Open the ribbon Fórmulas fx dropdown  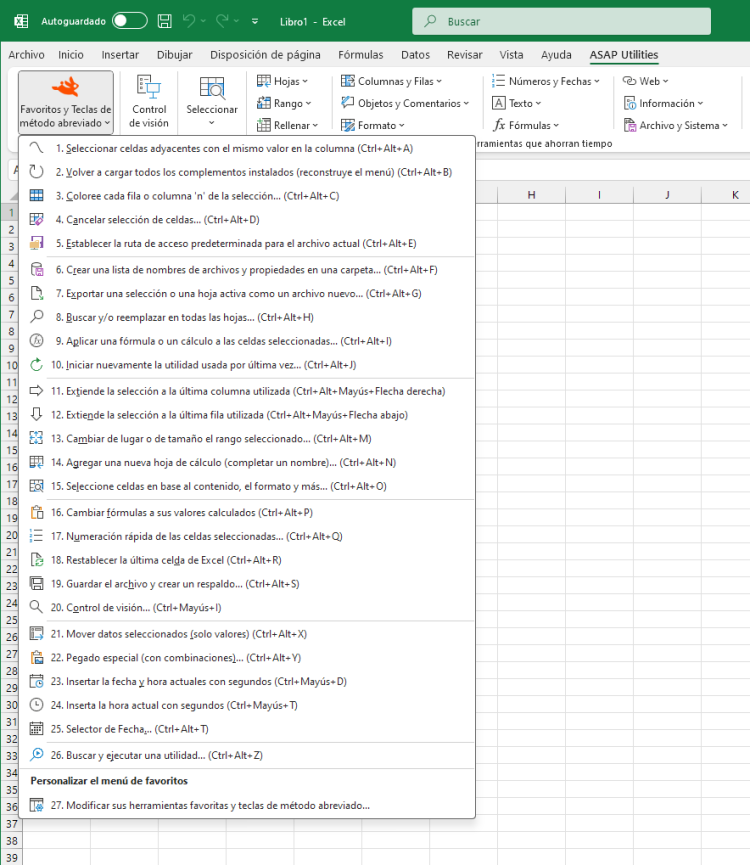526,125
